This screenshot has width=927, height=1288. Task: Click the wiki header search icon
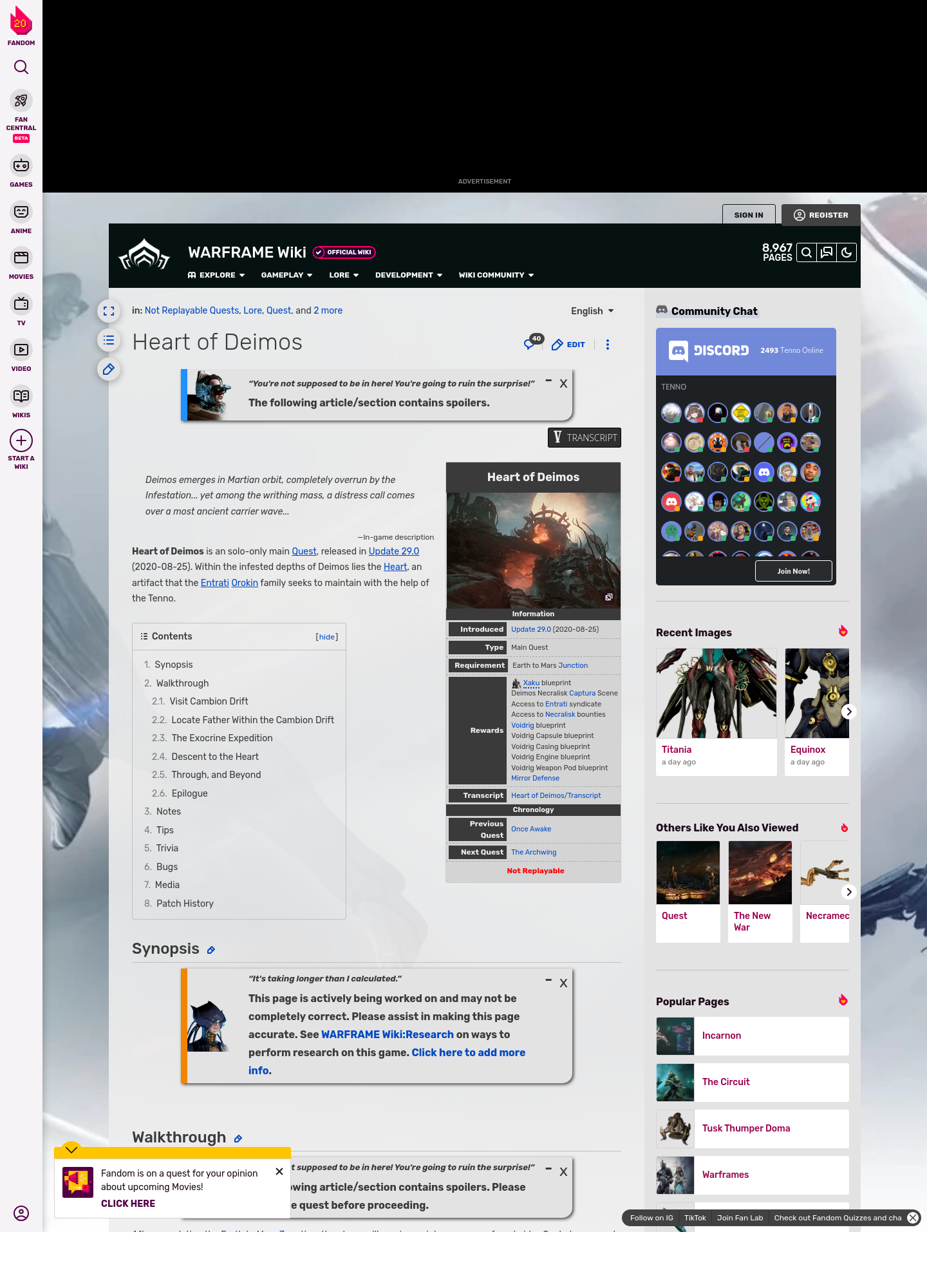click(806, 252)
